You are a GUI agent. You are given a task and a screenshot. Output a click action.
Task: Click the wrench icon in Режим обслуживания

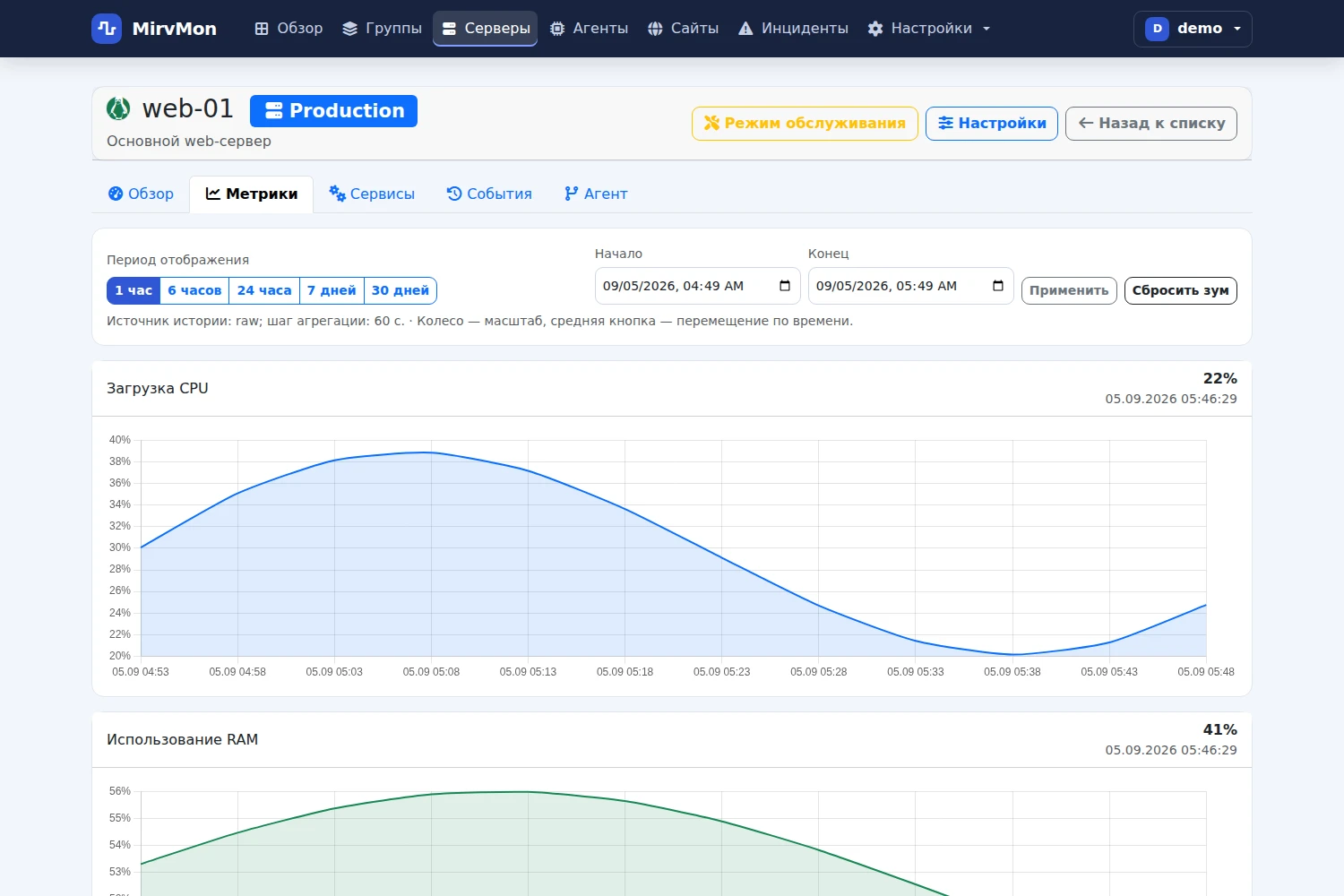[x=711, y=123]
